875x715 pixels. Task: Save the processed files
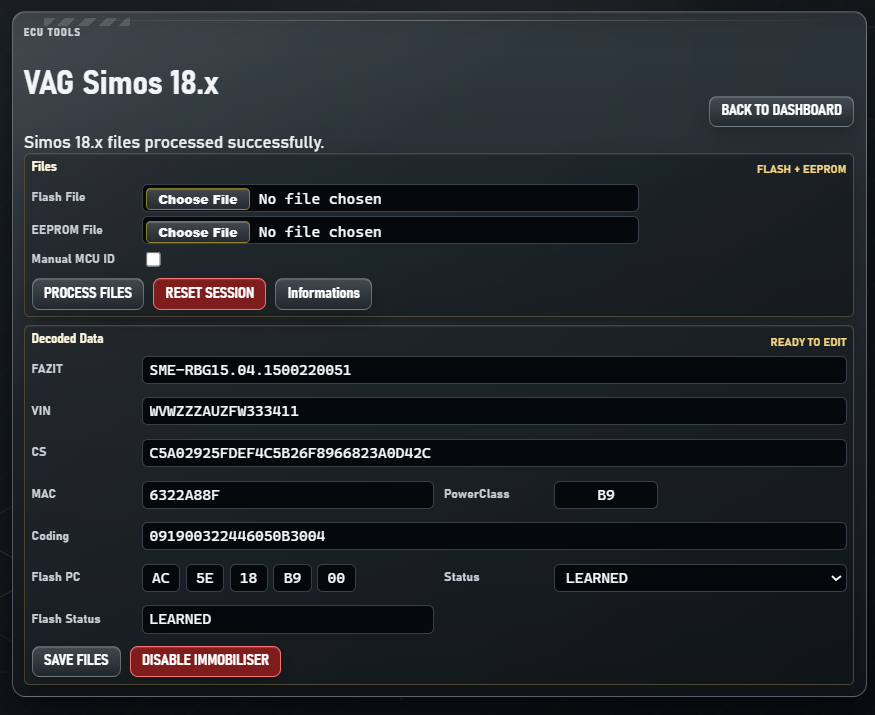coord(76,661)
